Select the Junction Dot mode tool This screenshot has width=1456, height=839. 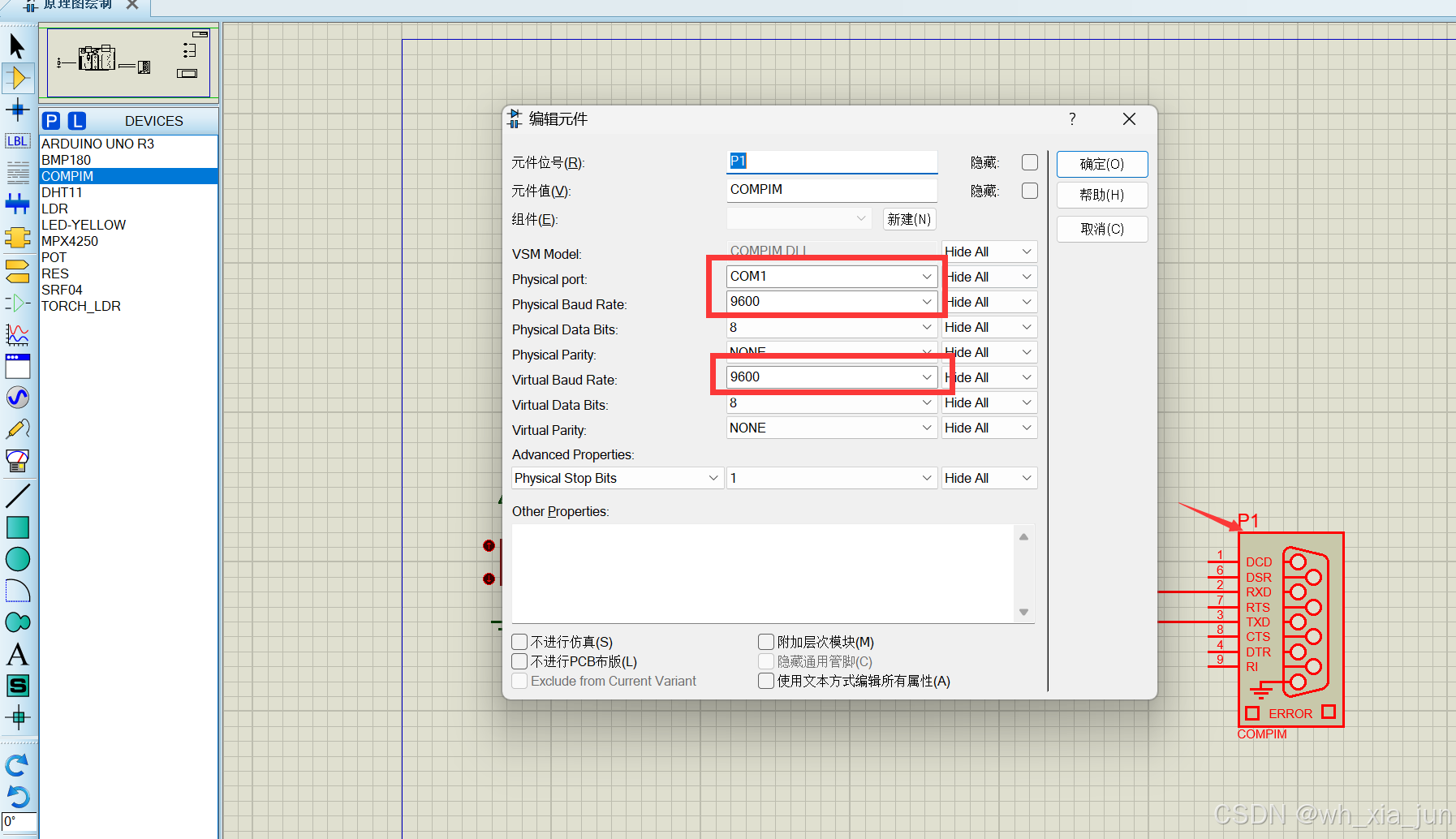[x=17, y=110]
